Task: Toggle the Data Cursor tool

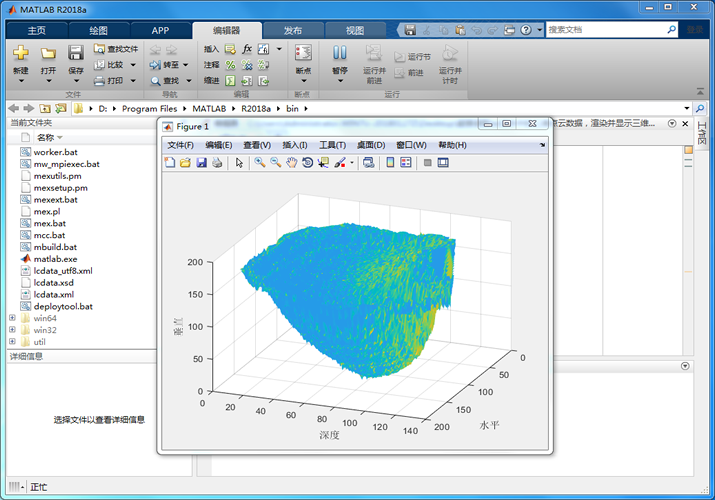Action: click(323, 162)
